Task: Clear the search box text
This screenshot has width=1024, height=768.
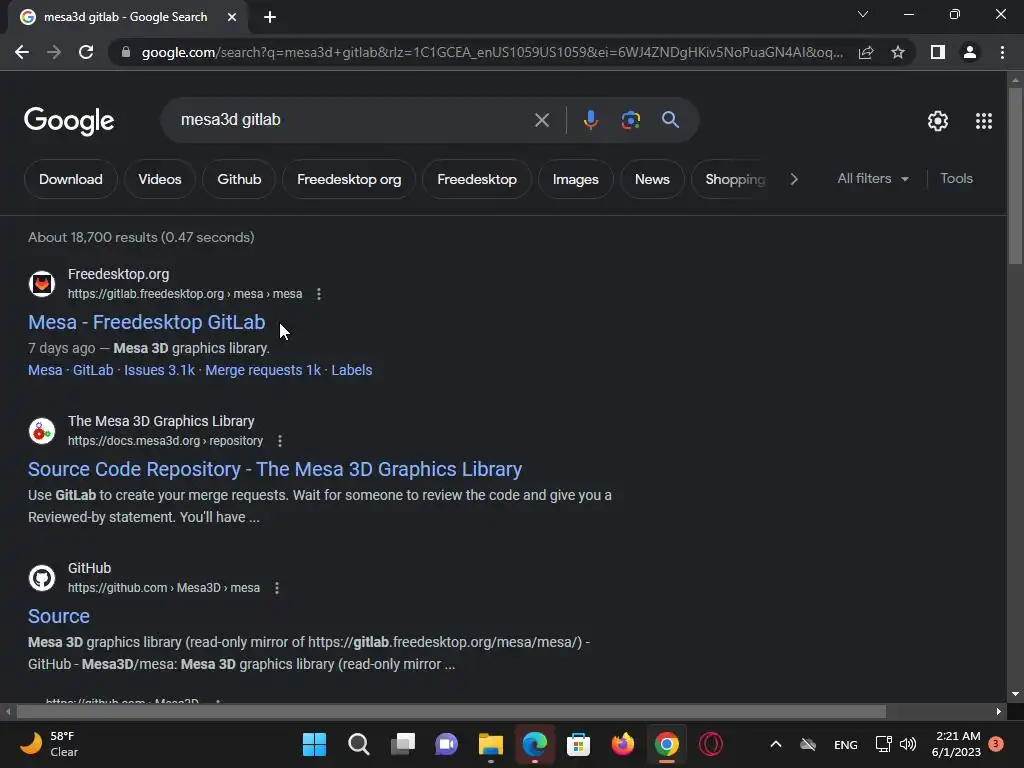Action: coord(541,120)
